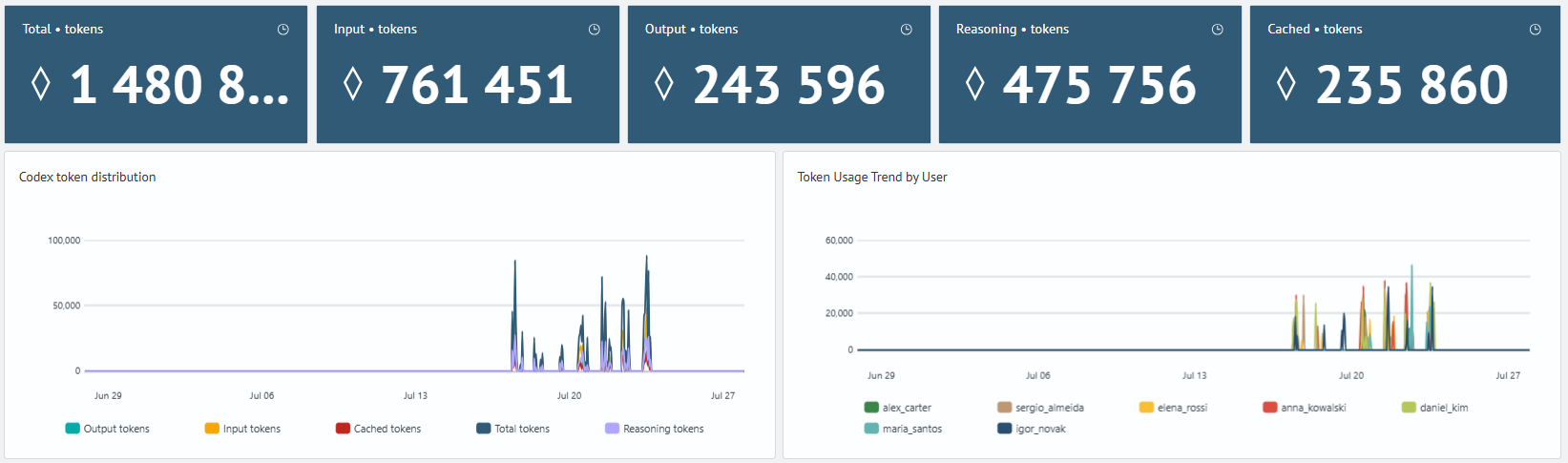The width and height of the screenshot is (1568, 463).
Task: Hide Total tokens series via legend
Action: (x=513, y=429)
